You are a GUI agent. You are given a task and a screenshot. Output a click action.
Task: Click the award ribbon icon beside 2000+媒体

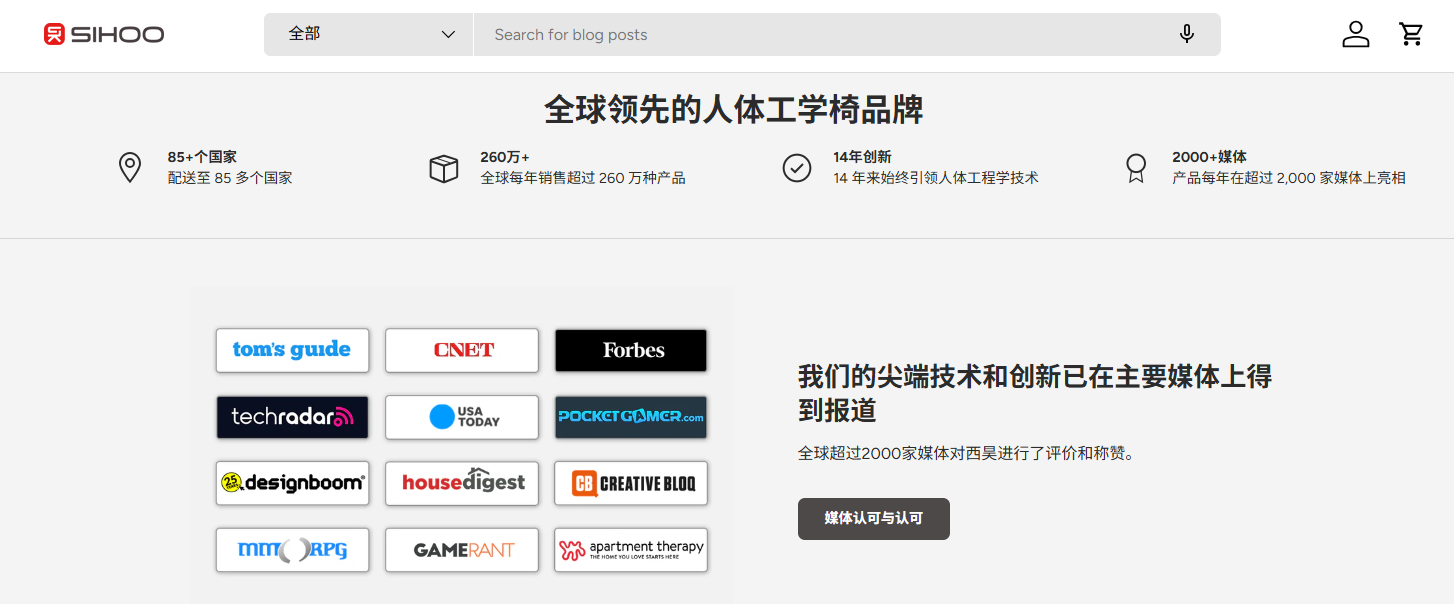click(x=1135, y=168)
